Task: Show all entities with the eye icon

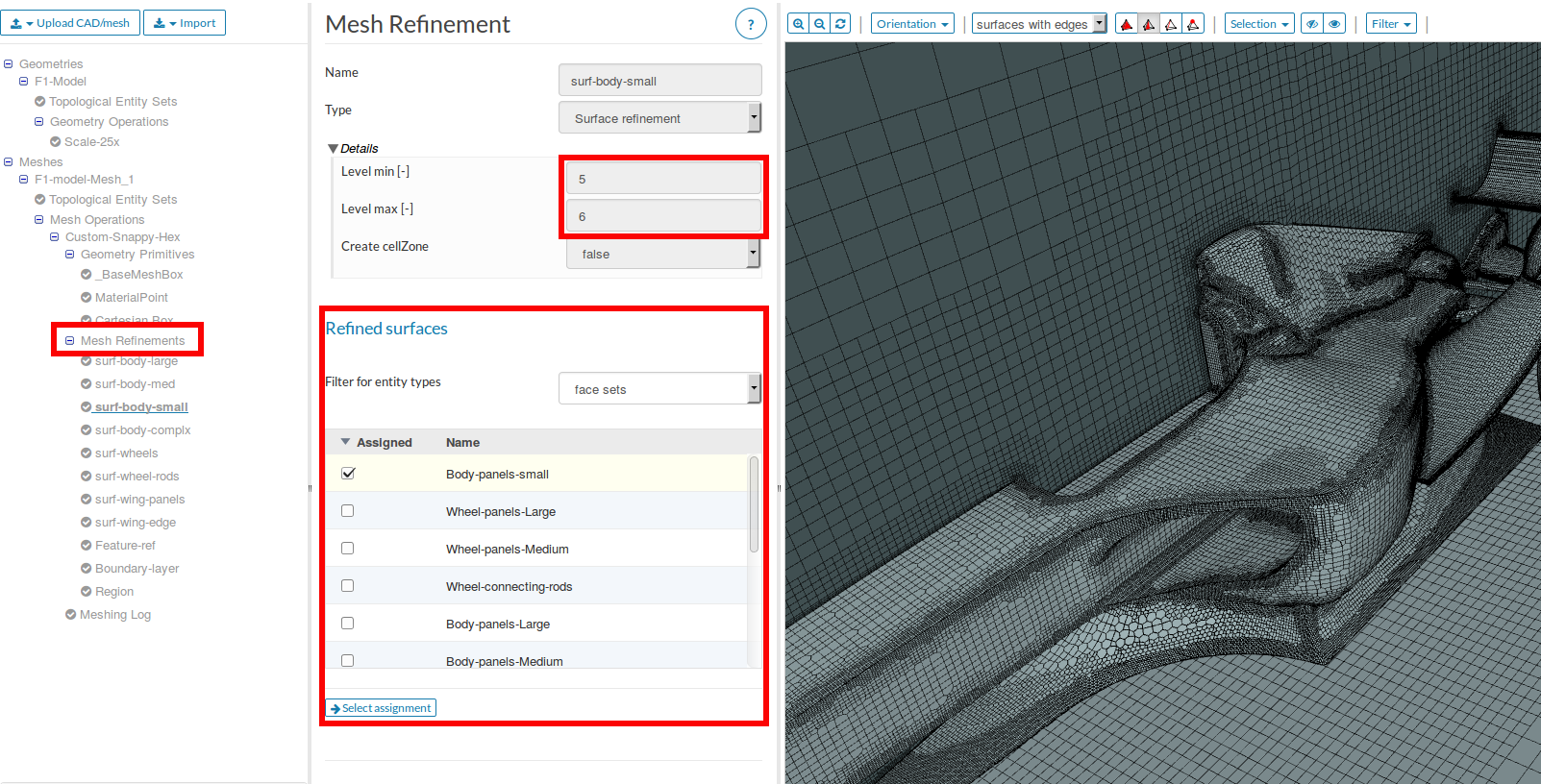Action: click(x=1334, y=24)
